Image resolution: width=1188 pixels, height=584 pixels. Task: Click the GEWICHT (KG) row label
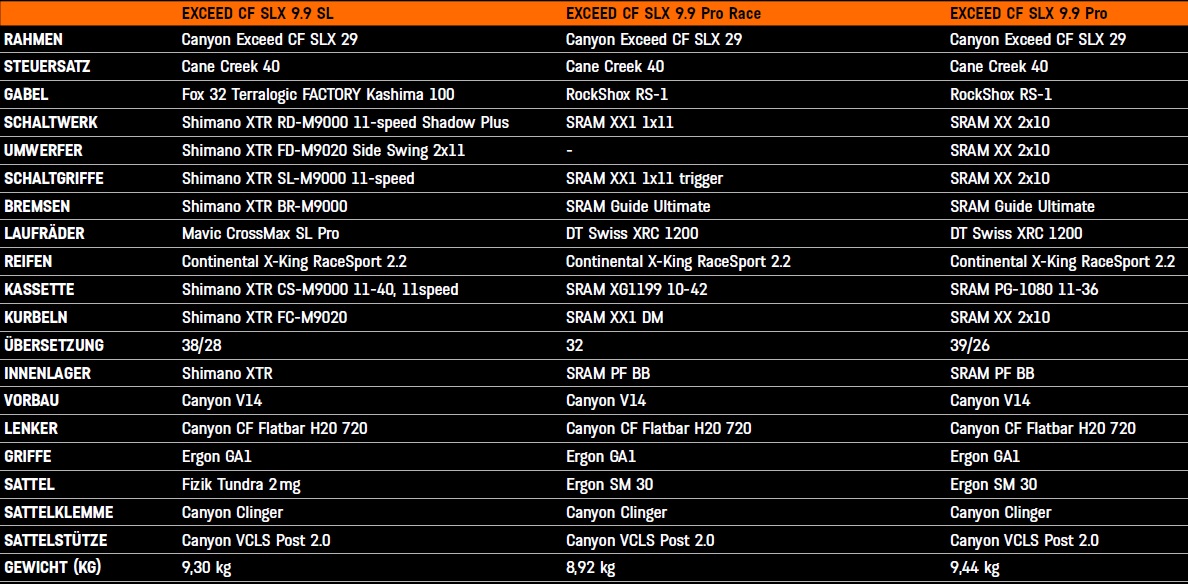53,569
